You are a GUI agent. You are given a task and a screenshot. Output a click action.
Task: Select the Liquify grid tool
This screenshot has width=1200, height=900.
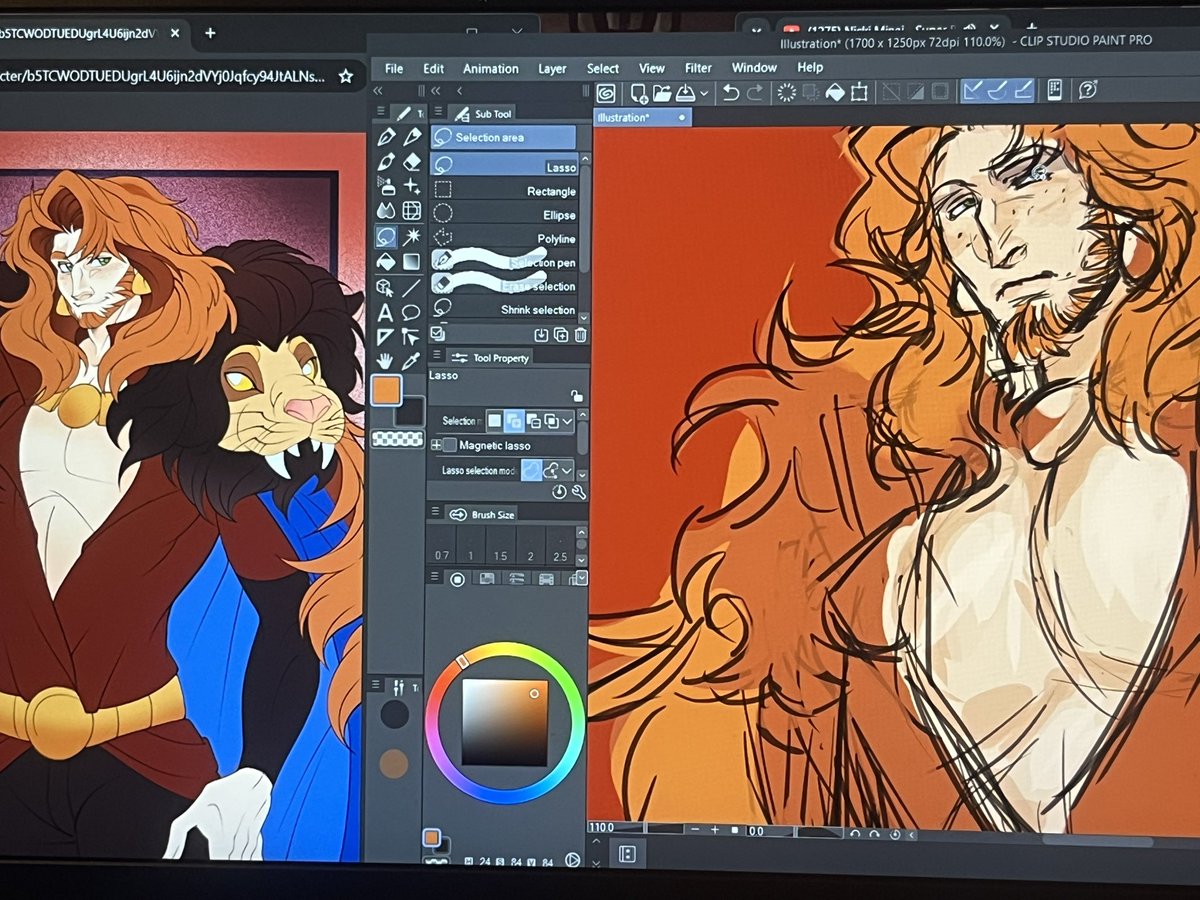coord(412,211)
